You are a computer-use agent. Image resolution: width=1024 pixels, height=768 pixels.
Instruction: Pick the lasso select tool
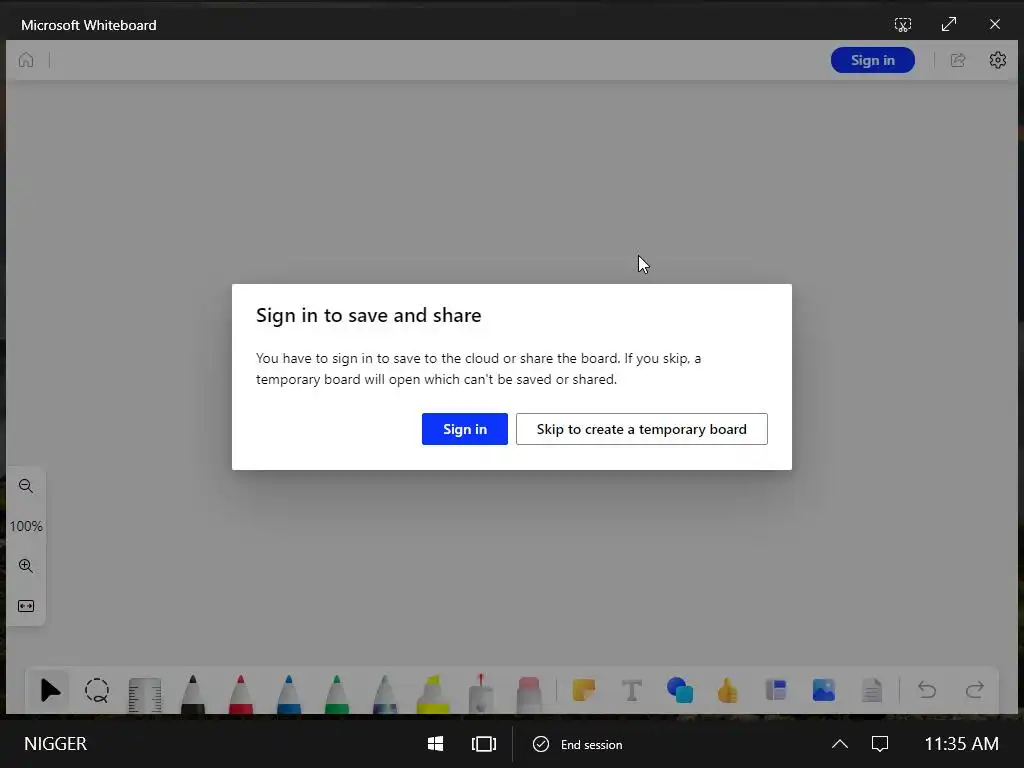point(97,690)
